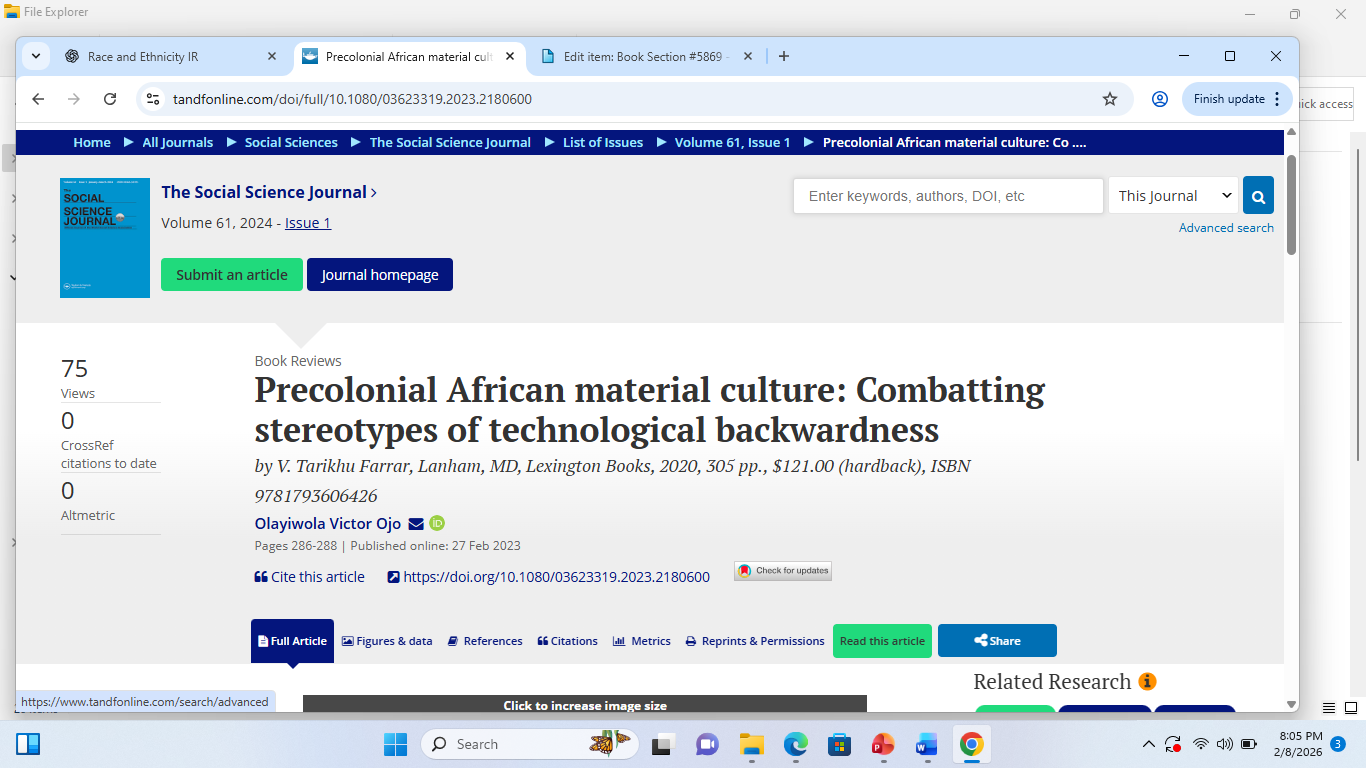Screen dimensions: 1366x768
Task: Open the Advanced search link
Action: (1226, 228)
